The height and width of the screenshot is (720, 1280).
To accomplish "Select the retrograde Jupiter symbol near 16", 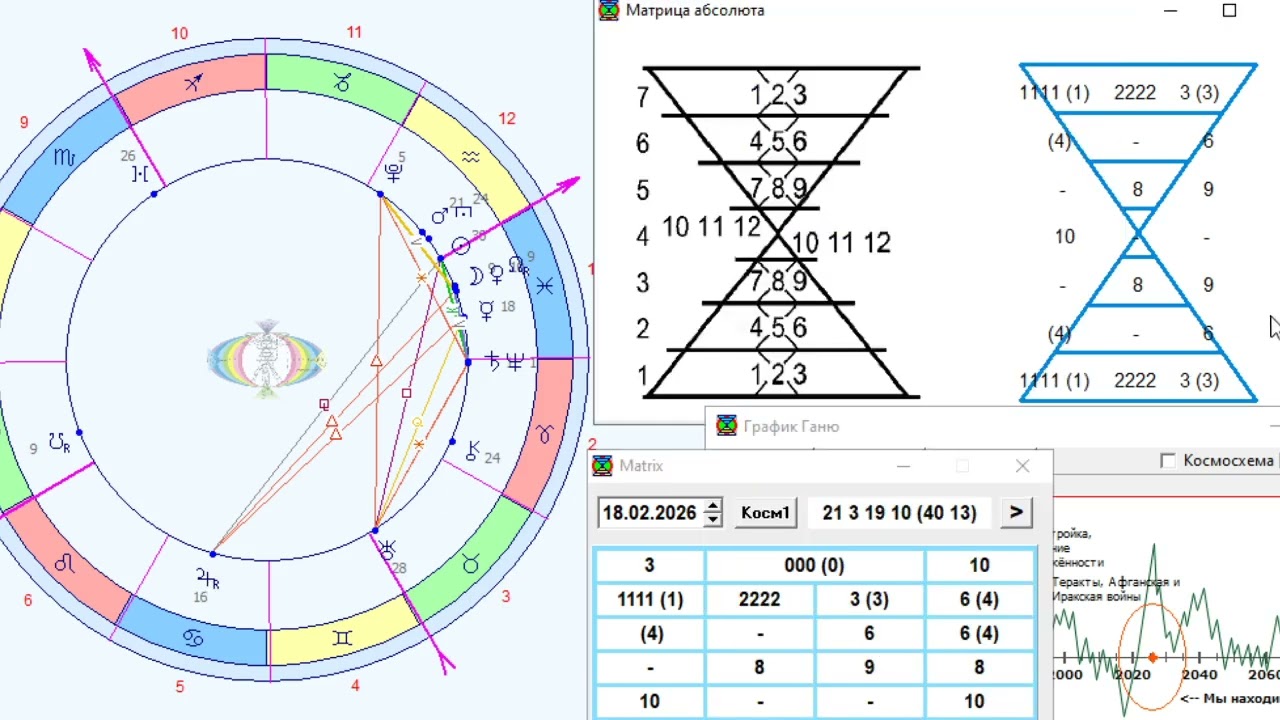I will tap(207, 577).
